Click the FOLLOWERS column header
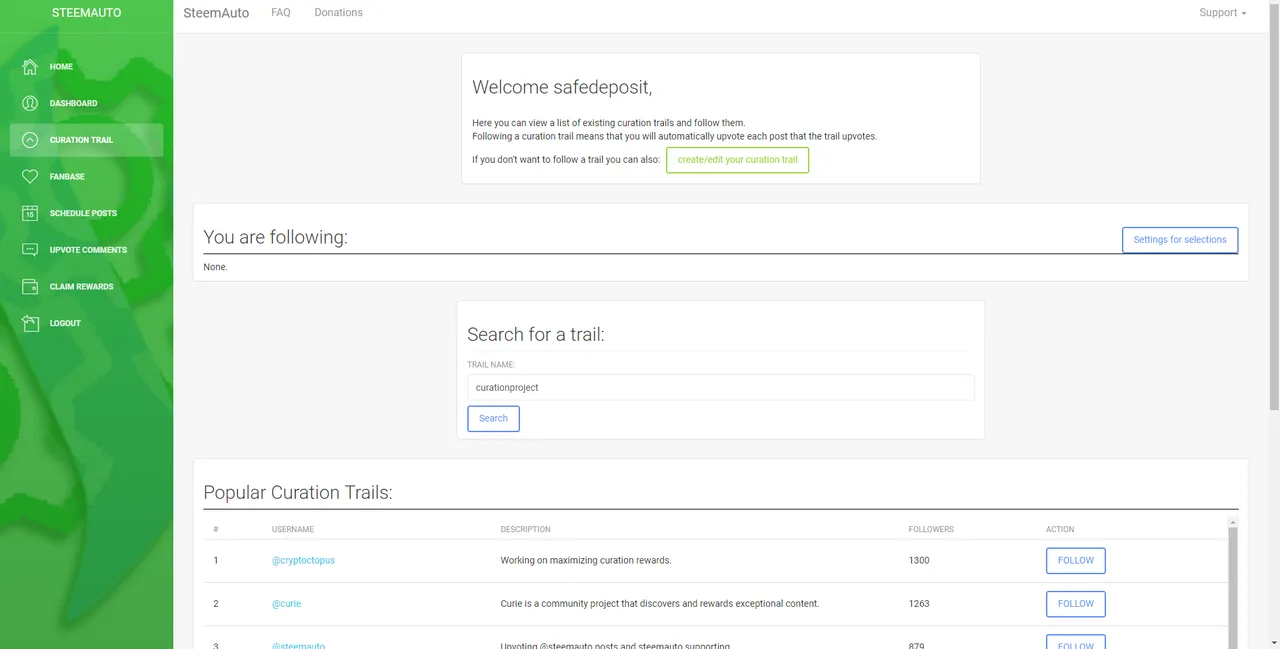 click(931, 529)
